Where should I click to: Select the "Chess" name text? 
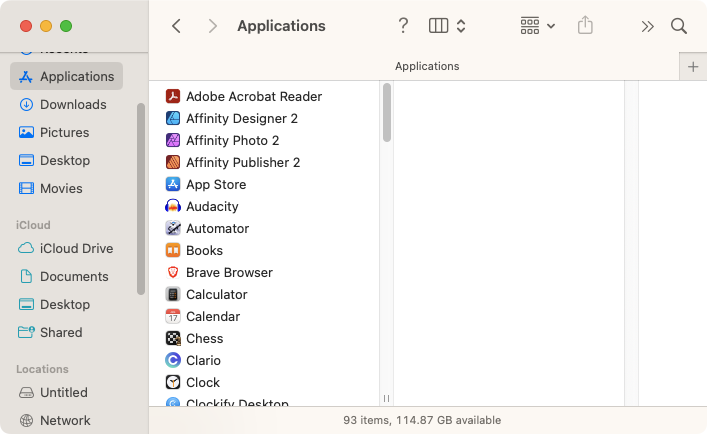(x=205, y=338)
